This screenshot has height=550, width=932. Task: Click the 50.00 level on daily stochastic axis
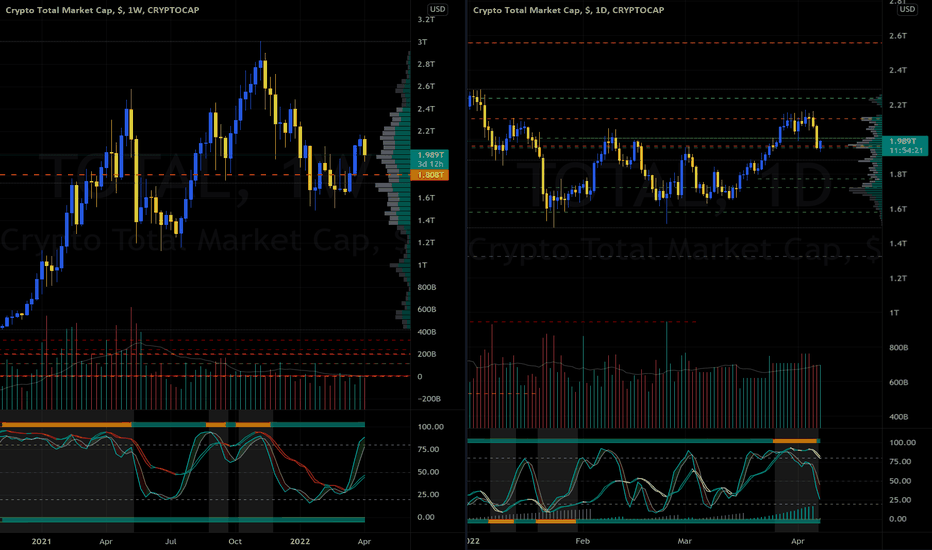pos(900,481)
